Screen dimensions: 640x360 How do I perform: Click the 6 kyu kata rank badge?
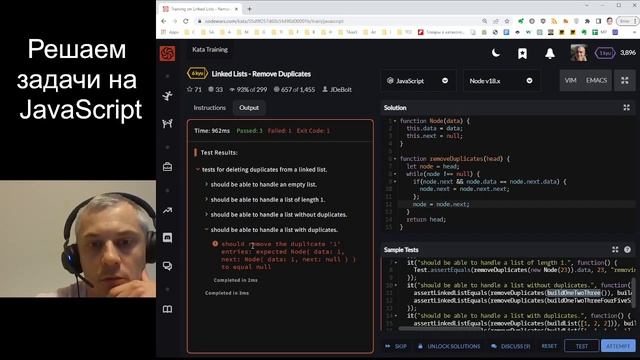(x=198, y=73)
